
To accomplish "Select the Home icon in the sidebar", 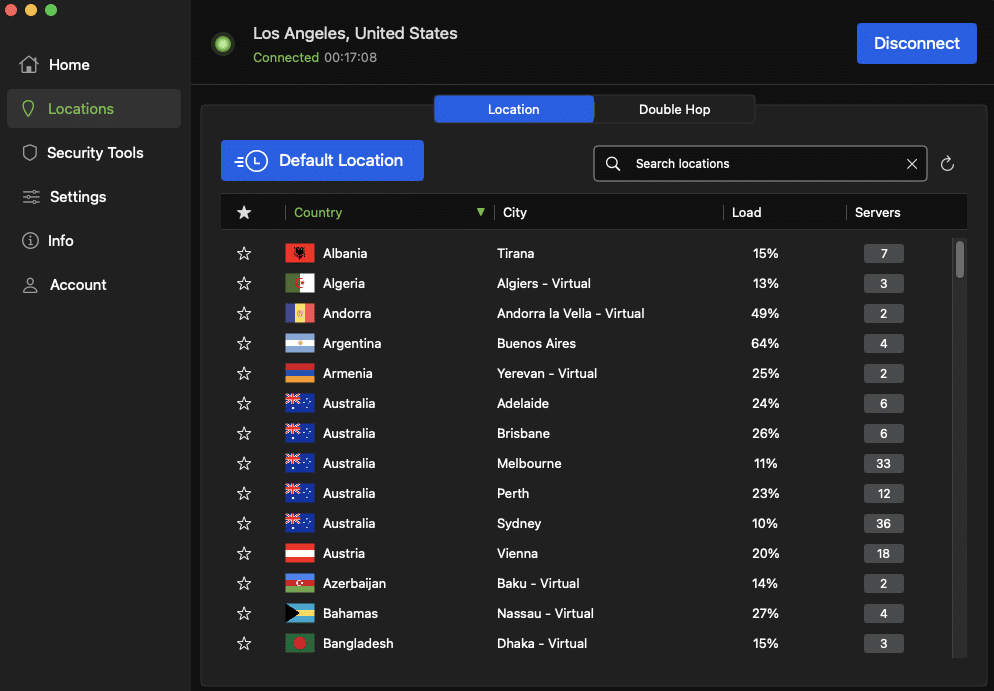I will (x=30, y=64).
